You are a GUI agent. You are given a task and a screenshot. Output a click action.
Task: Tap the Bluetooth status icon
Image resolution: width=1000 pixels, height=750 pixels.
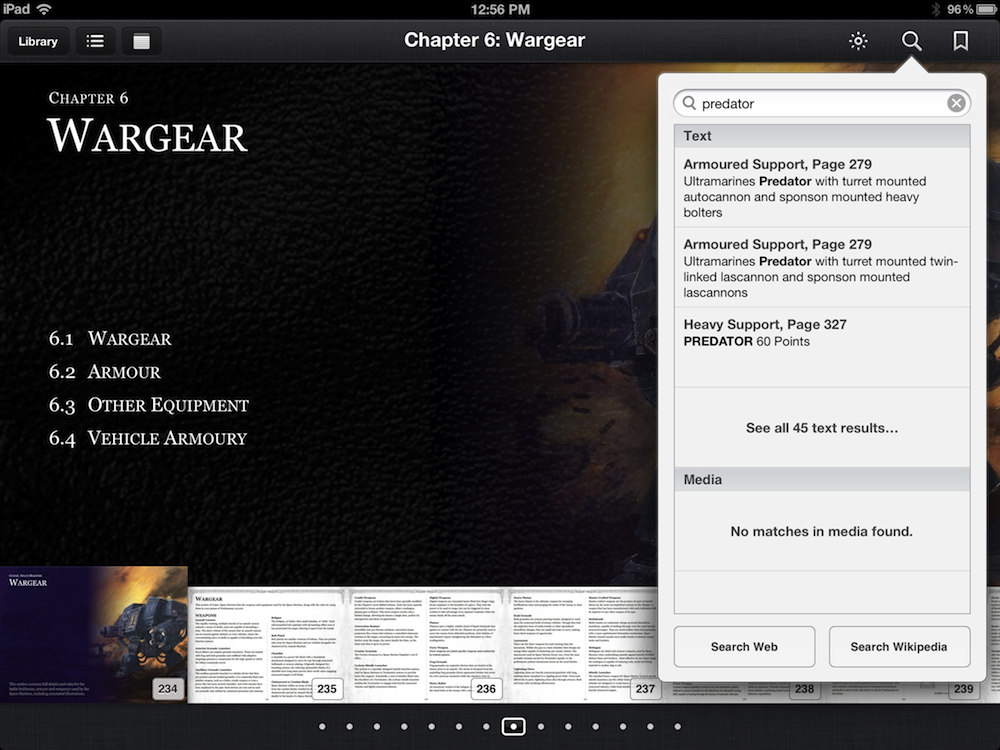coord(936,9)
